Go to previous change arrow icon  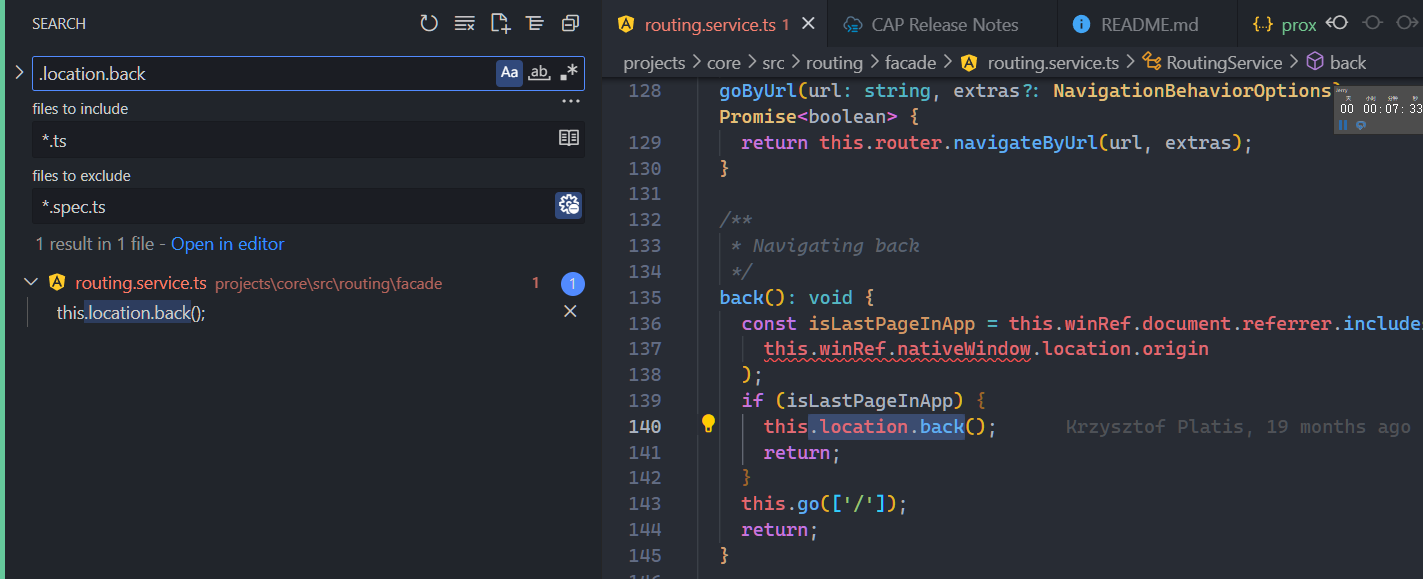pos(1337,23)
